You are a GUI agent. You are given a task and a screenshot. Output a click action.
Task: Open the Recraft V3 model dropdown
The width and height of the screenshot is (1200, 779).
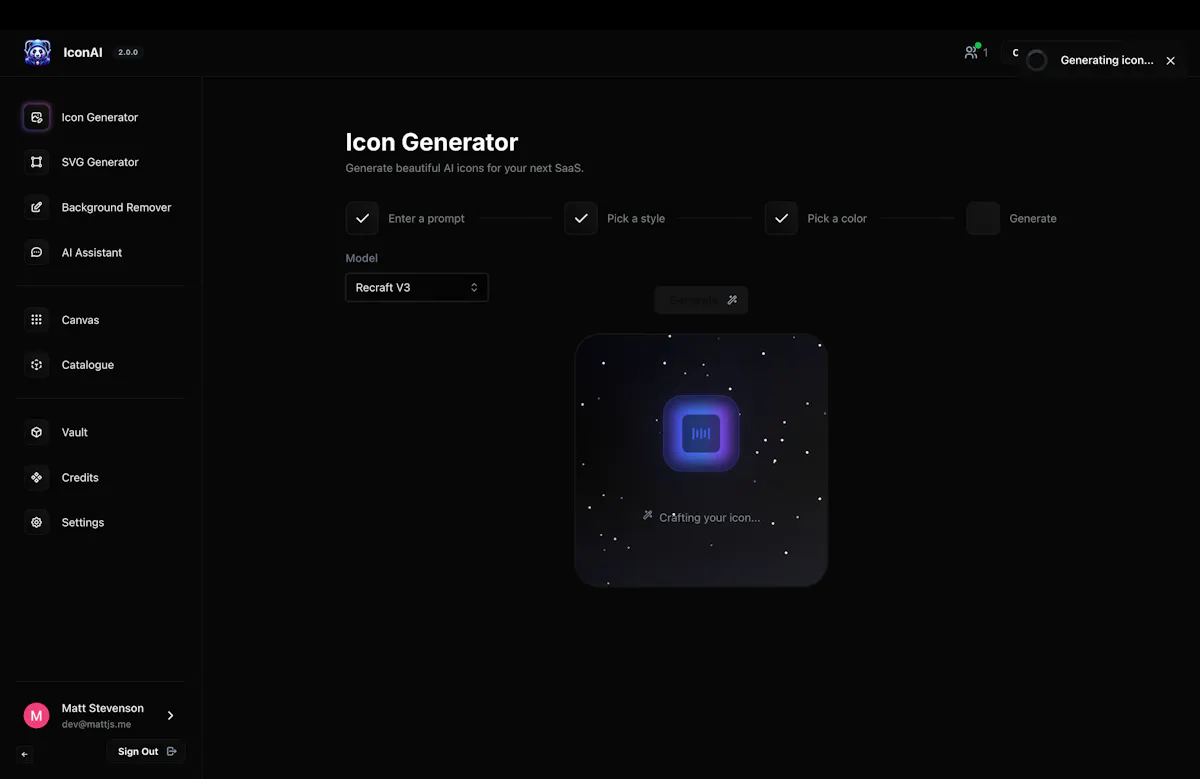tap(417, 287)
